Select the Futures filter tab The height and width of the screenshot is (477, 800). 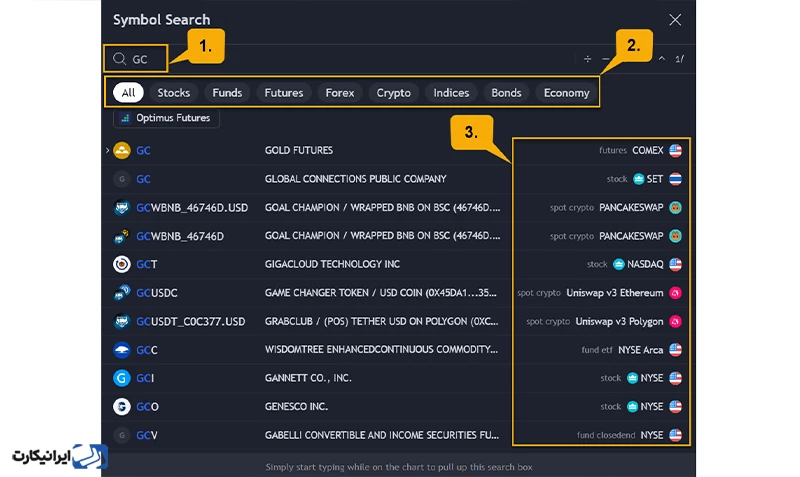284,93
